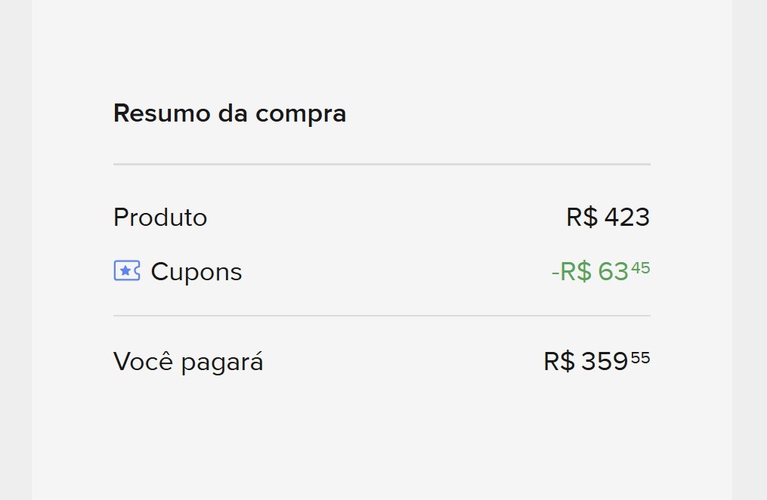The image size is (767, 500).
Task: Click the coupon ticket icon beside Cupons
Action: click(126, 271)
